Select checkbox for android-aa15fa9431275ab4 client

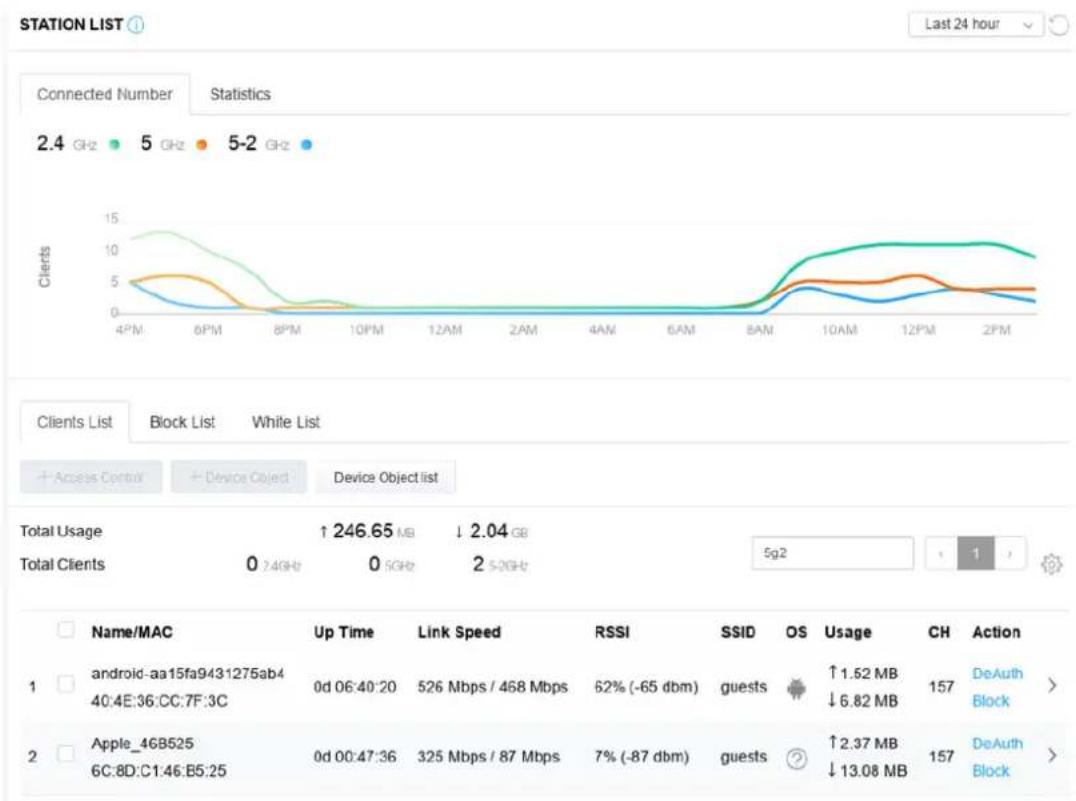click(x=66, y=684)
